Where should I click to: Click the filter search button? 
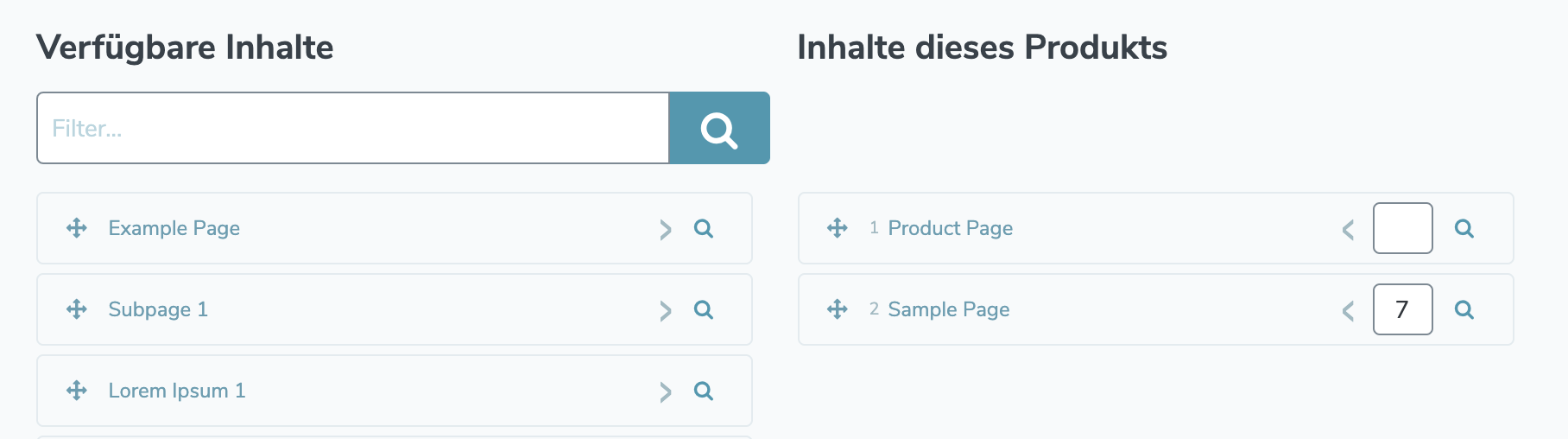[x=718, y=129]
